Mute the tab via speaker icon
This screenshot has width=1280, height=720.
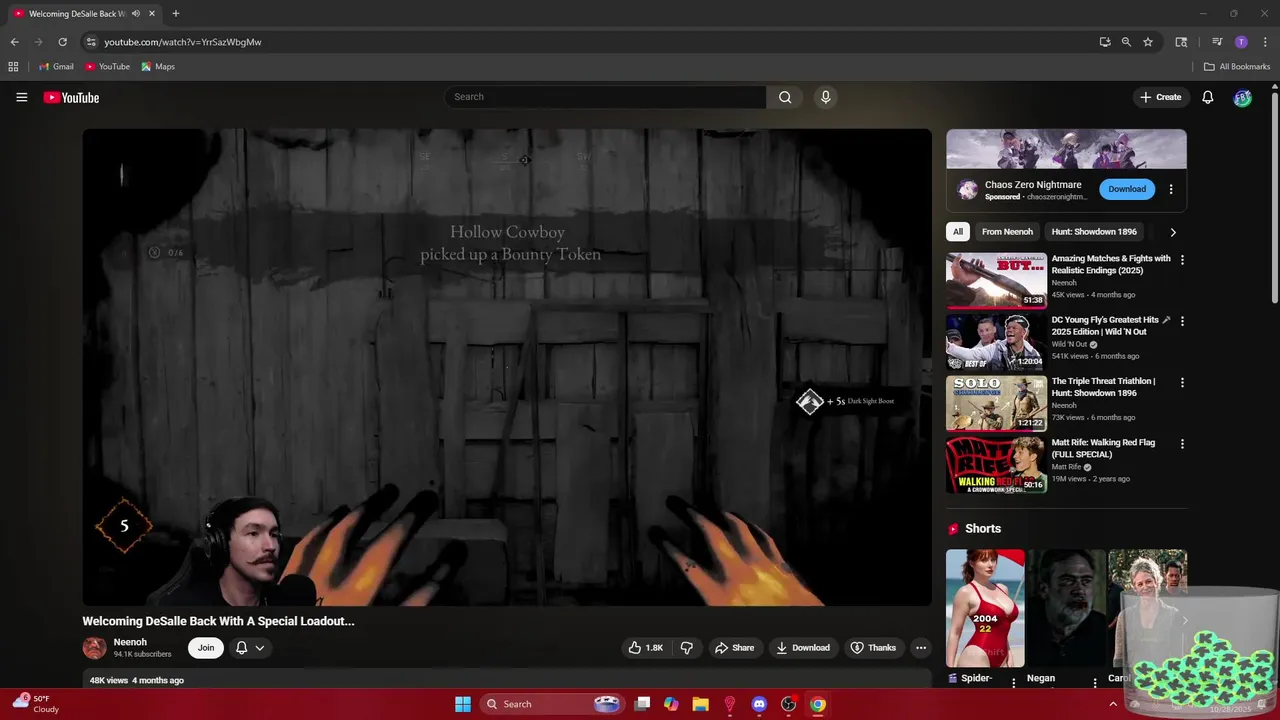pos(136,14)
